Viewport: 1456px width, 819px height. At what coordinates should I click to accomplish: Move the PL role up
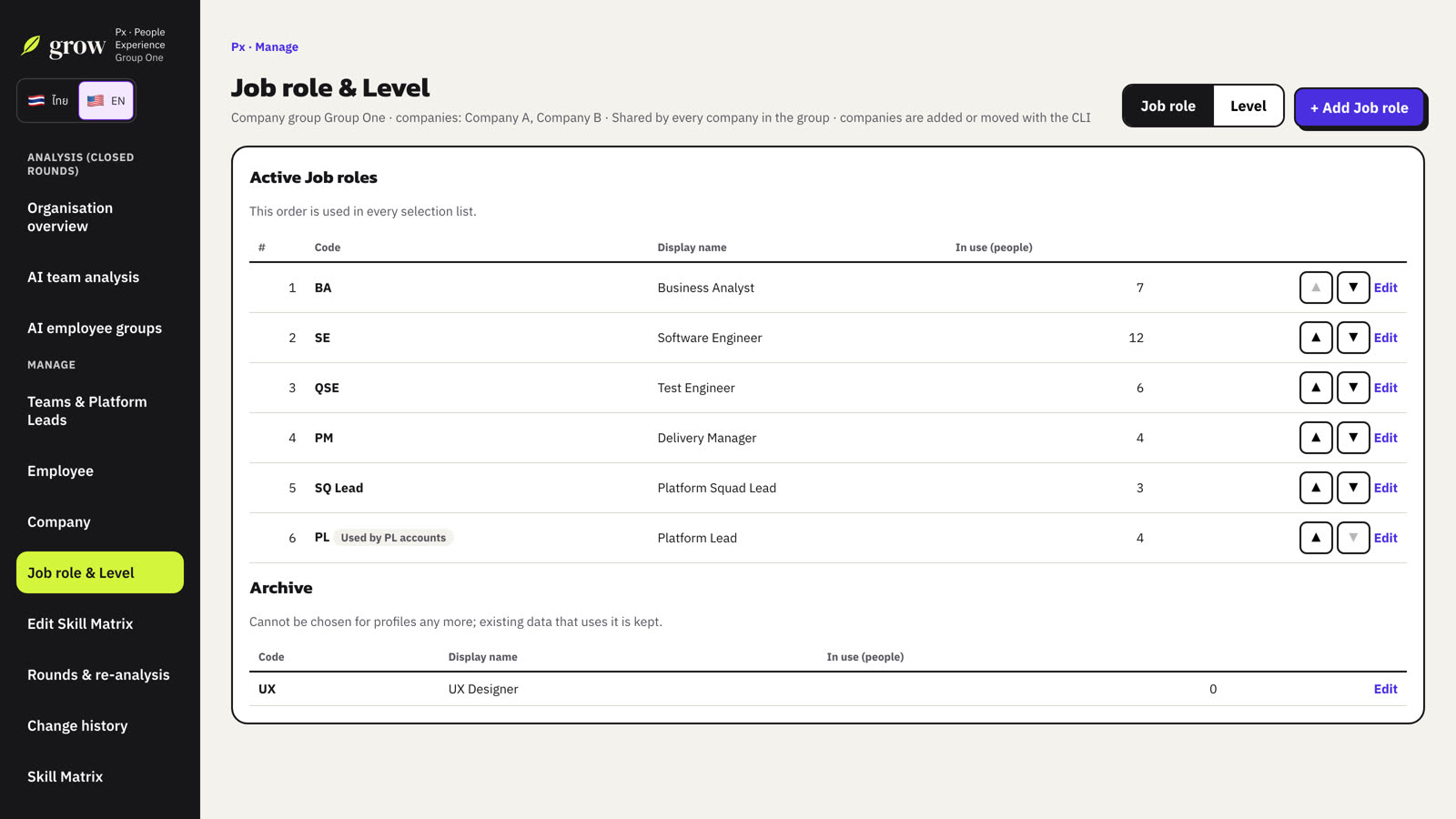click(x=1316, y=538)
